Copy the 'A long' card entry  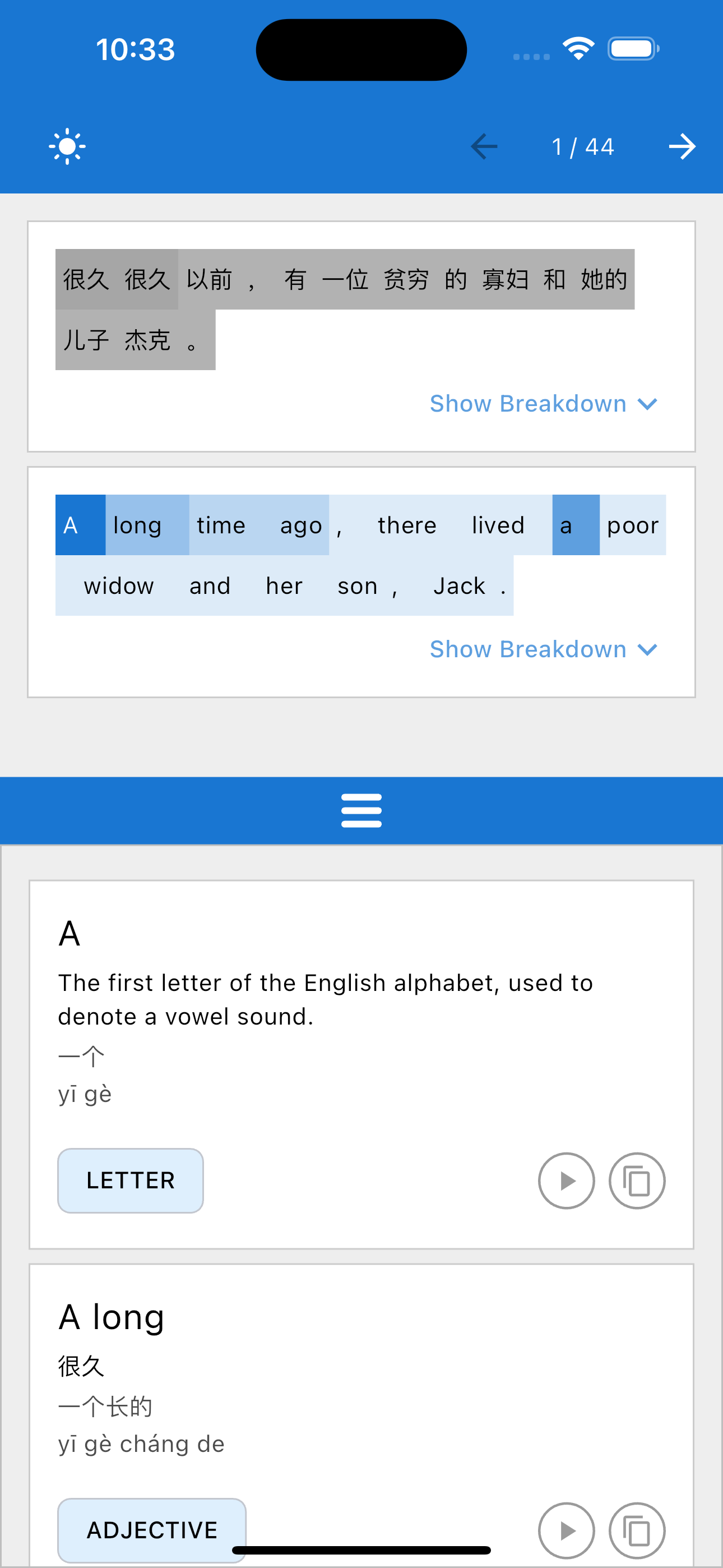637,1530
